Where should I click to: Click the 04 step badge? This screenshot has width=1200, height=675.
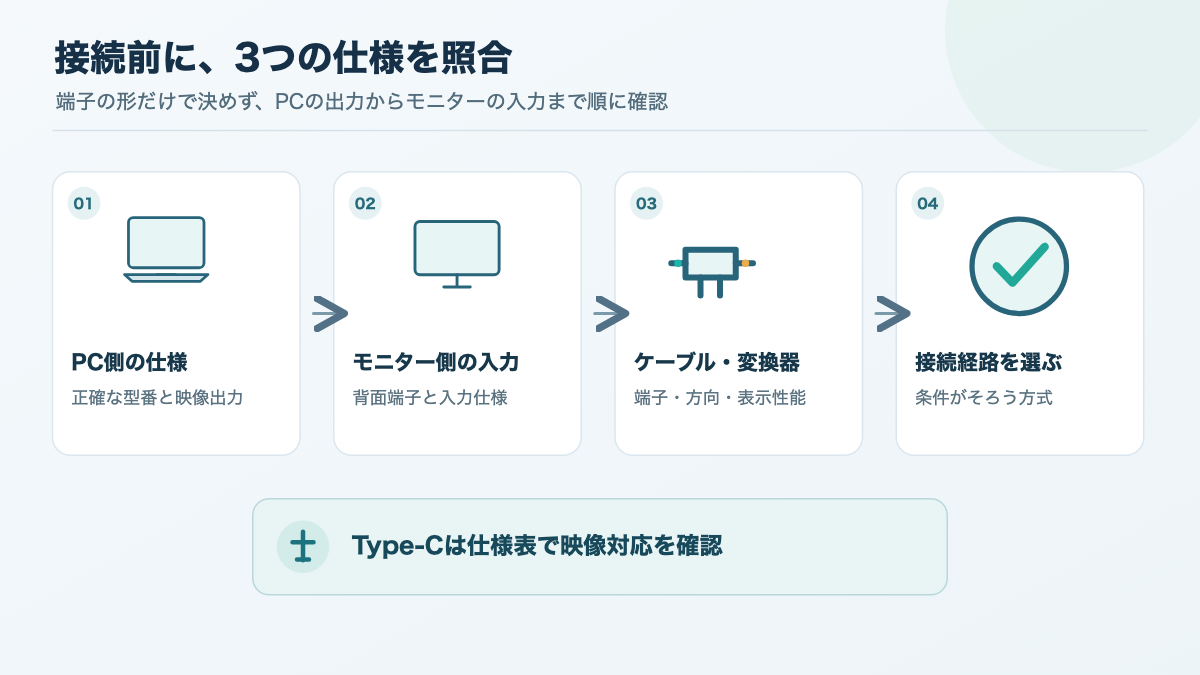point(927,204)
